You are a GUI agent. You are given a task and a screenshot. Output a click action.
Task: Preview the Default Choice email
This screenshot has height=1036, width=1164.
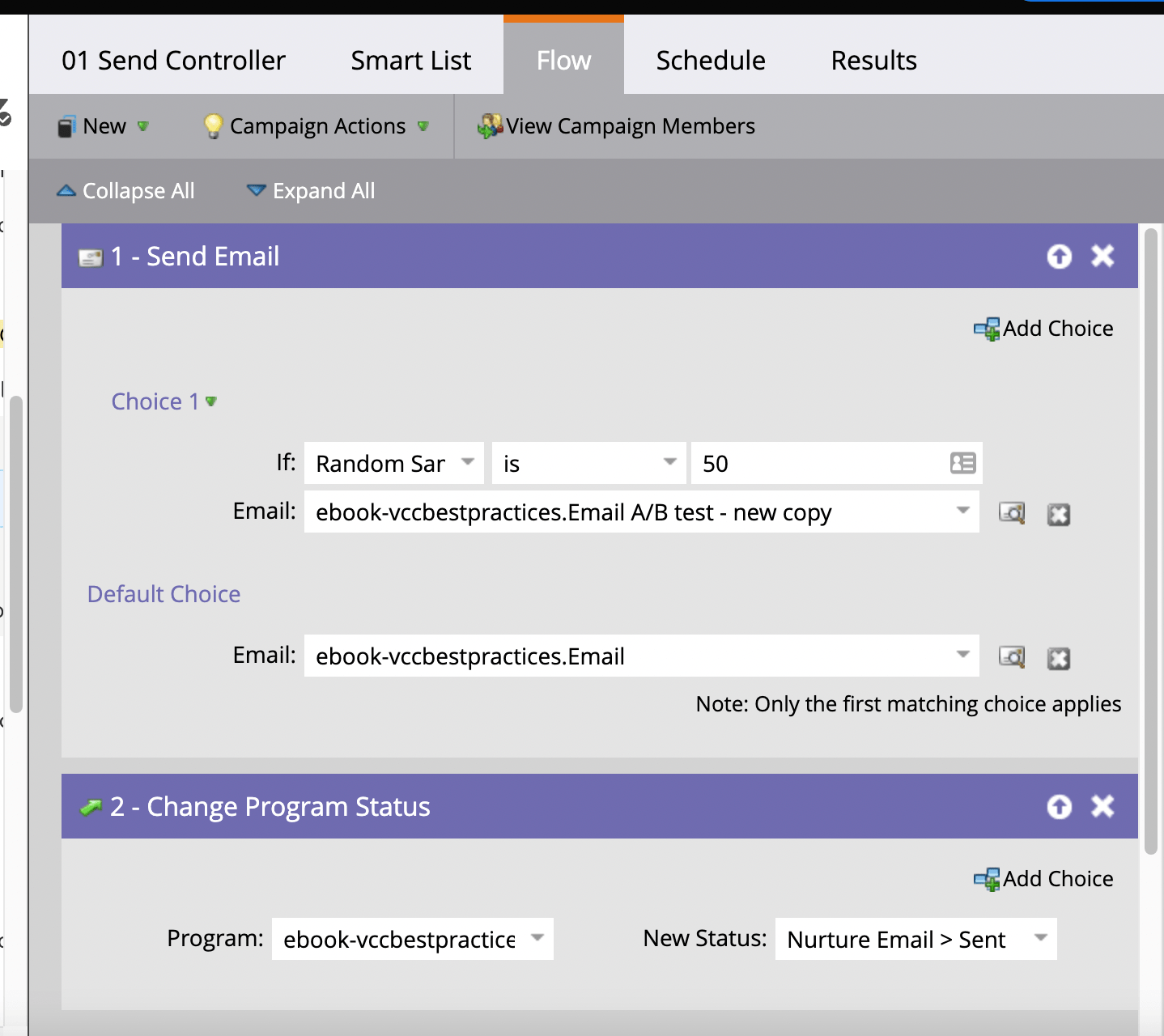point(1012,656)
